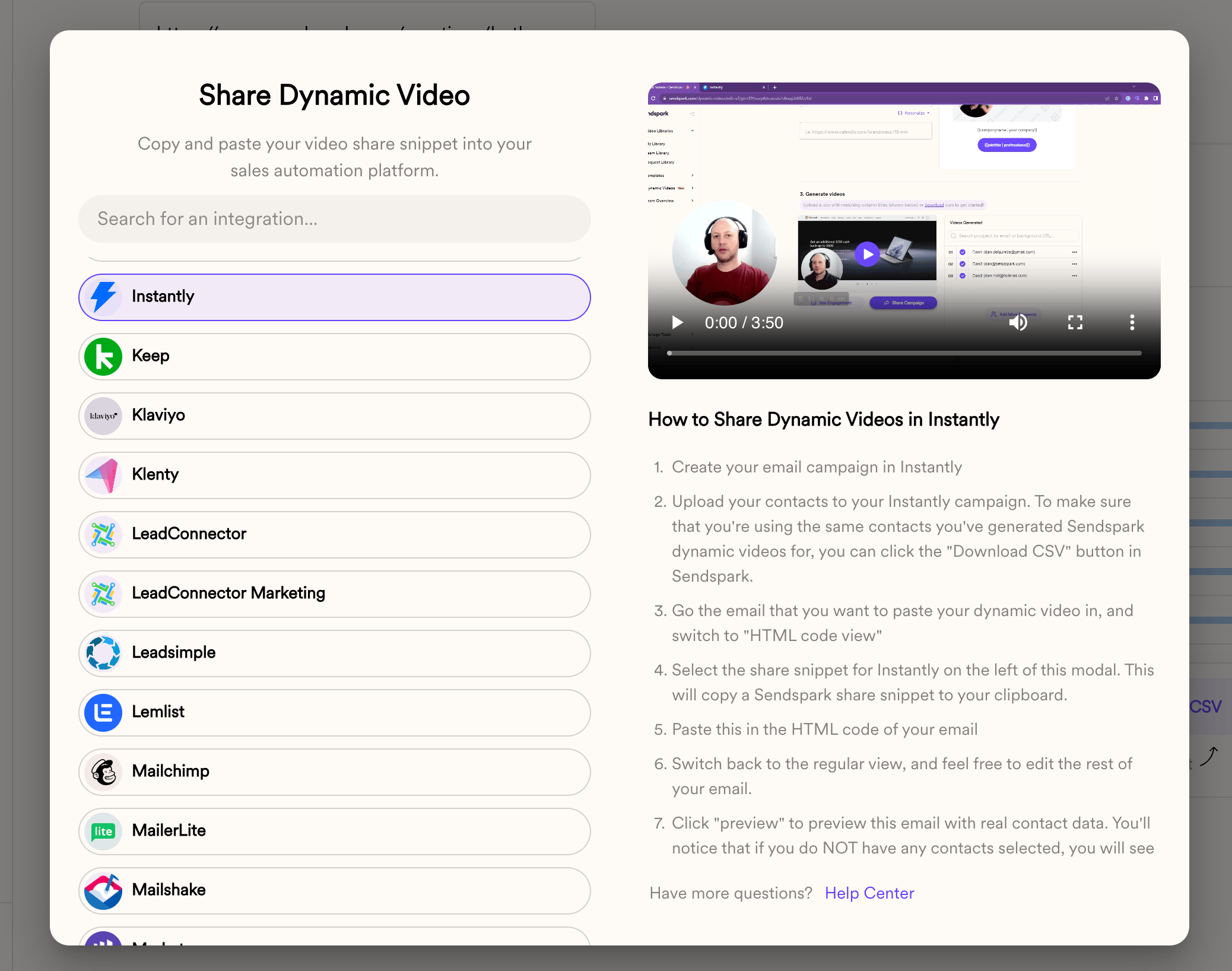
Task: Click the Mailshake logo icon
Action: click(x=103, y=890)
